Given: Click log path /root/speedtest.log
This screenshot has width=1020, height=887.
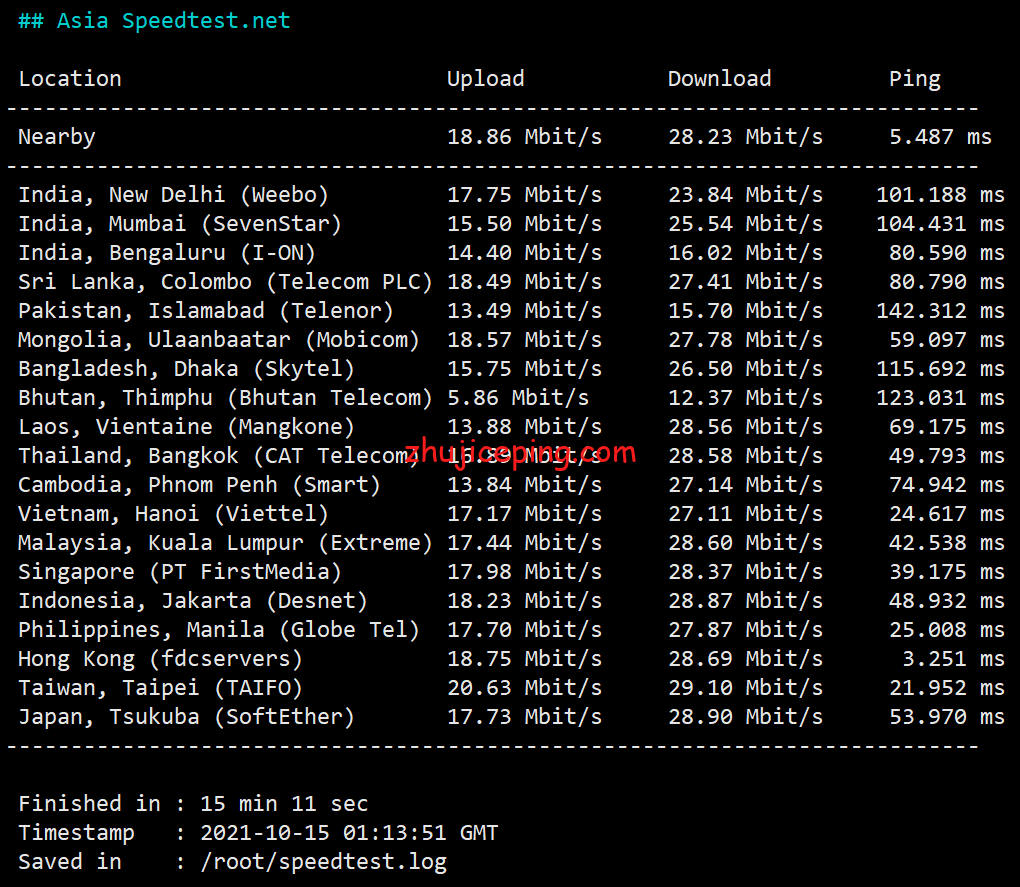Looking at the screenshot, I should [x=323, y=862].
